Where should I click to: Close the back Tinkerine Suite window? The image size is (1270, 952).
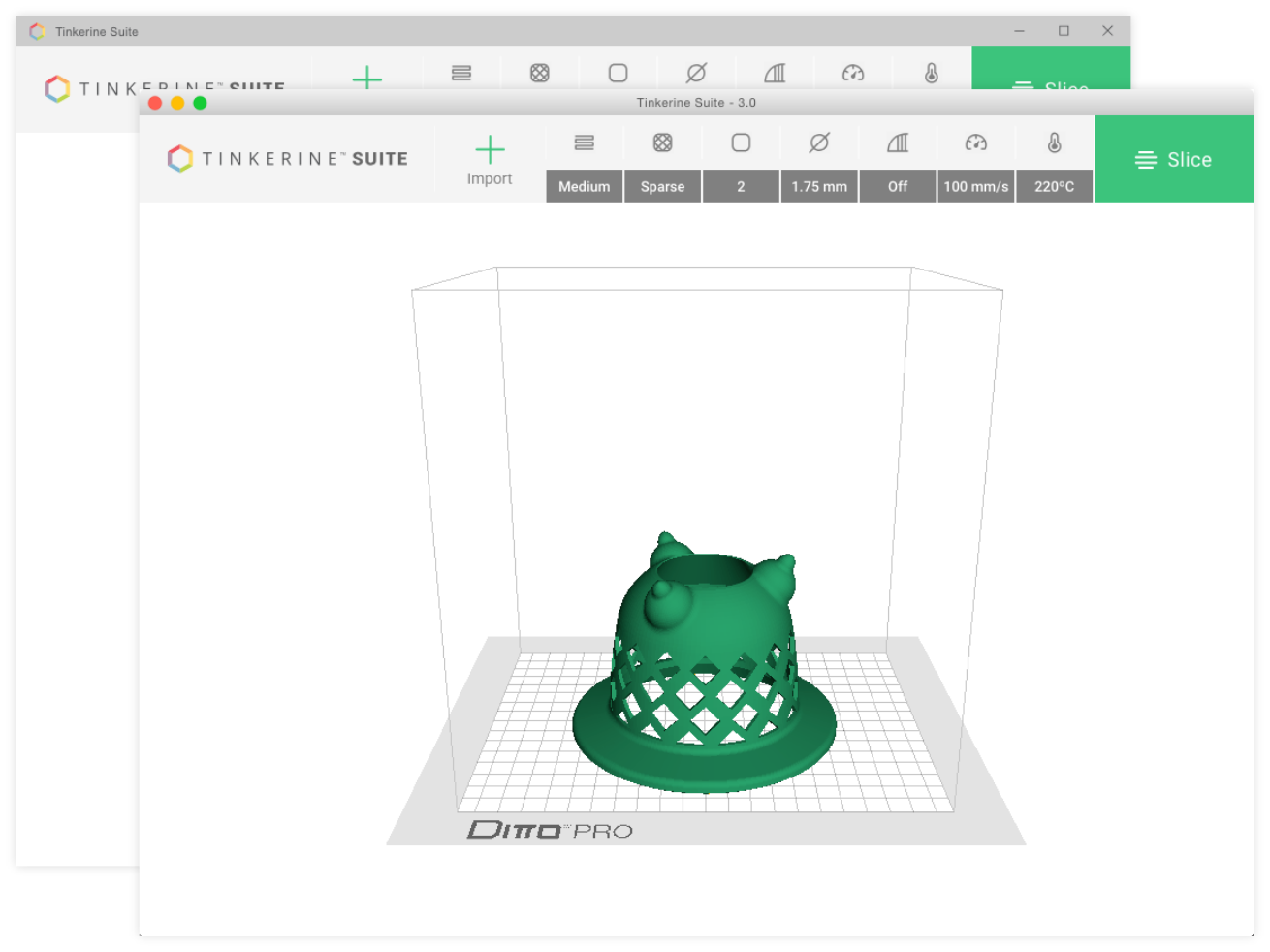pyautogui.click(x=1107, y=31)
